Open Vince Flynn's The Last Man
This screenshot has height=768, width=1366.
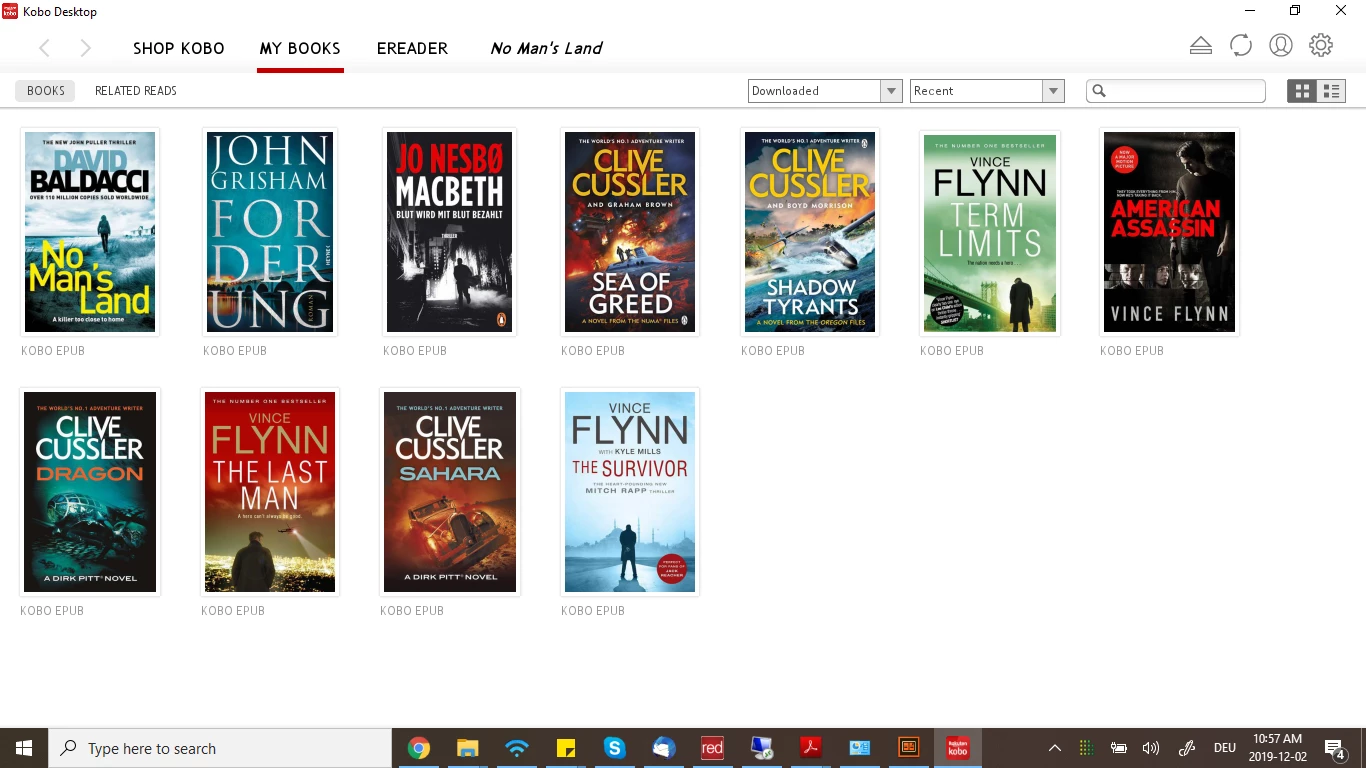270,492
